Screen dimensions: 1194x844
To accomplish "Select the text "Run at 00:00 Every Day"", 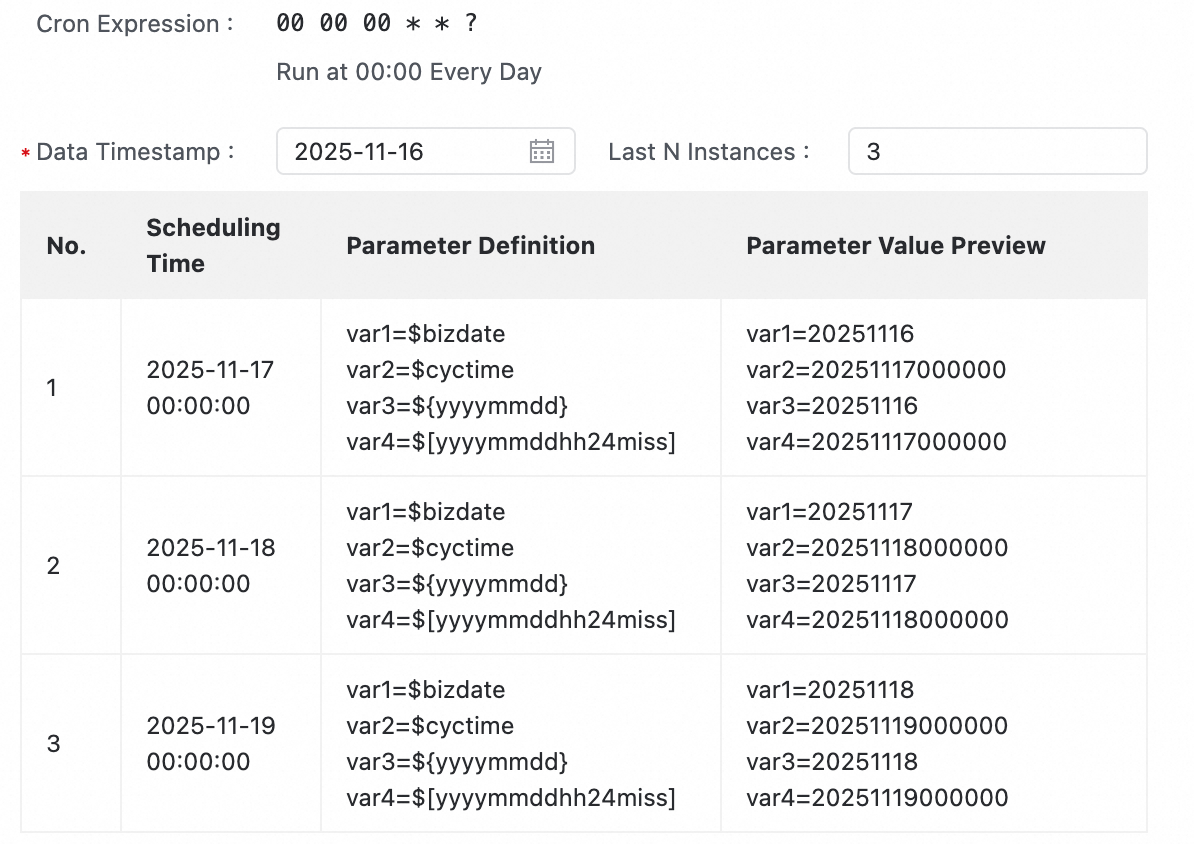I will coord(409,72).
